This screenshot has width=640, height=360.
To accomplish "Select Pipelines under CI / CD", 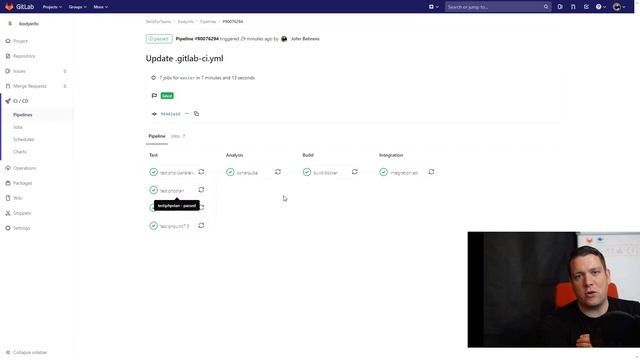I will [x=22, y=115].
